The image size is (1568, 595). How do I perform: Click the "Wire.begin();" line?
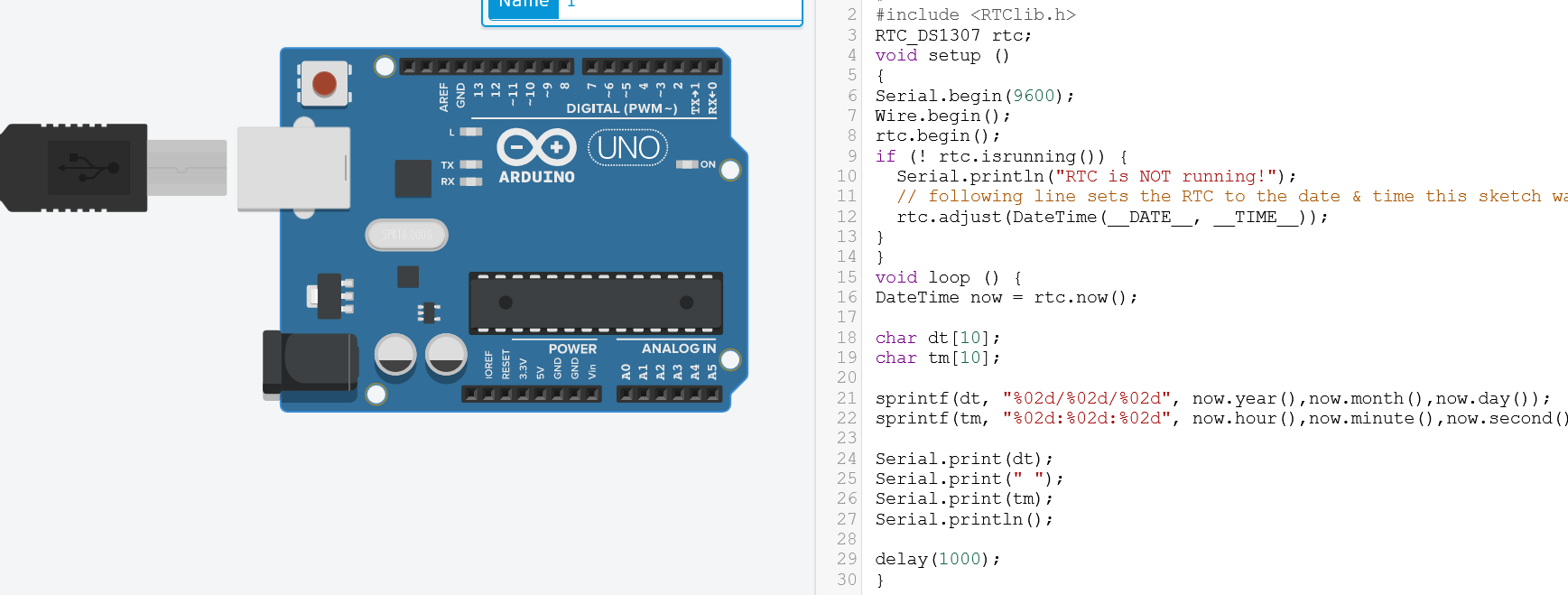[942, 116]
